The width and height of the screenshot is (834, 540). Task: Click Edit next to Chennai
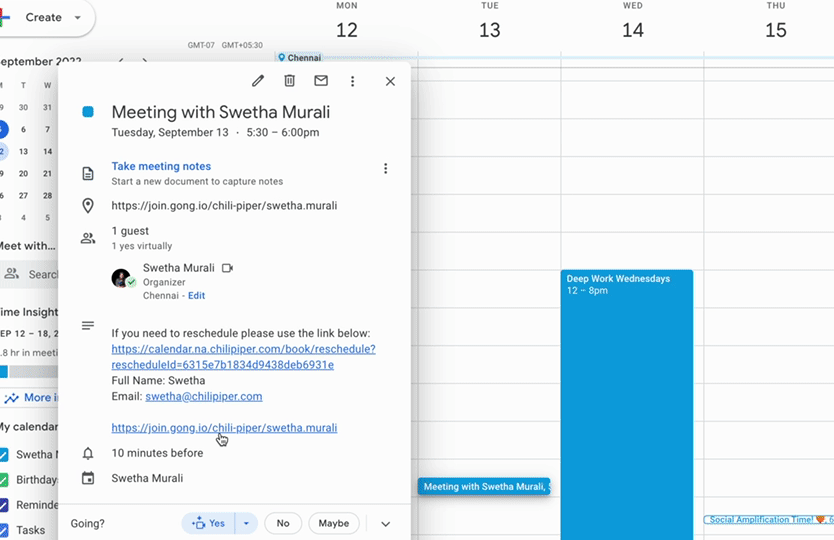(x=196, y=295)
